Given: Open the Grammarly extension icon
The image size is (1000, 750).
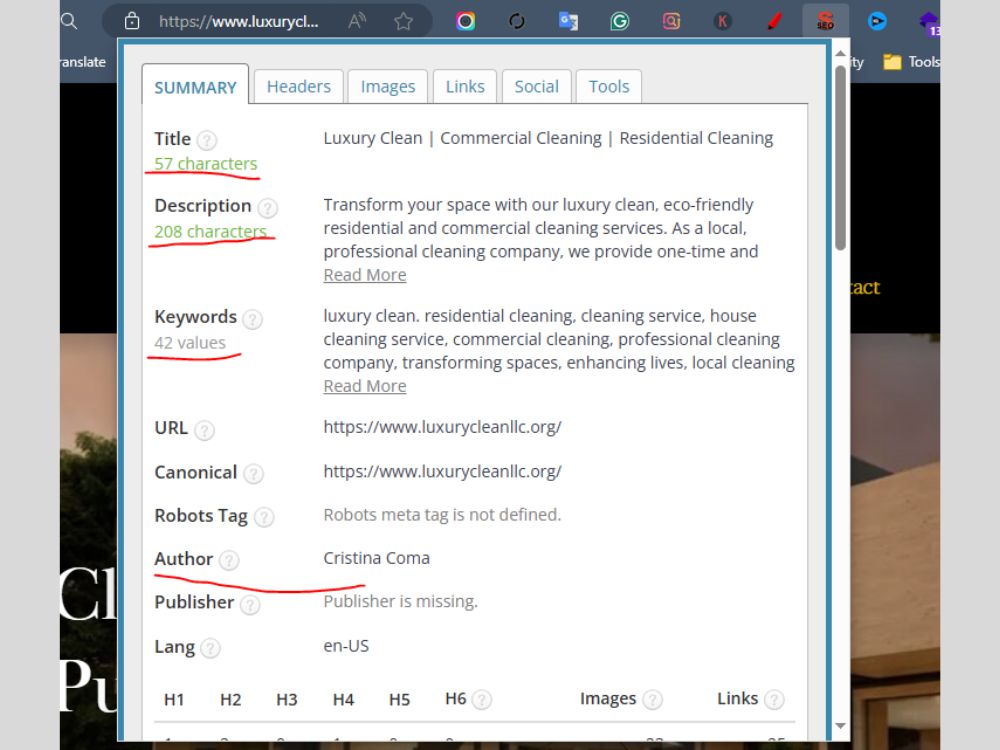Looking at the screenshot, I should [619, 22].
